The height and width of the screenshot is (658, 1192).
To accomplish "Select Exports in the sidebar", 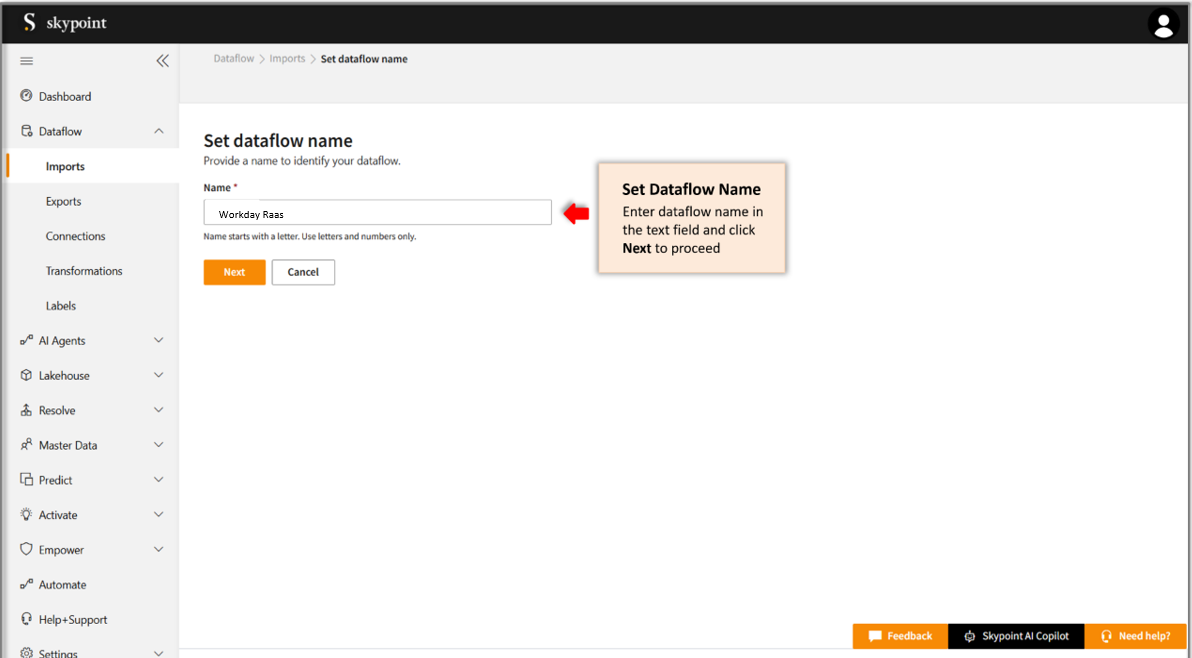I will [63, 201].
